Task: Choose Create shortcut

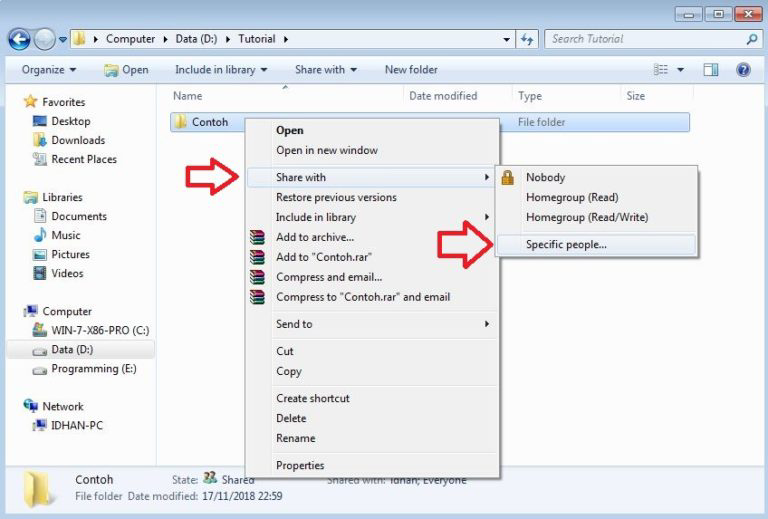Action: (372, 399)
